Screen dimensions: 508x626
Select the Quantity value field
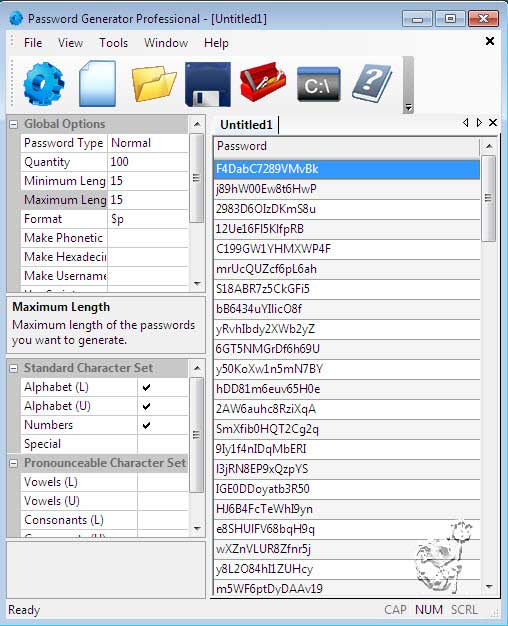[x=148, y=162]
